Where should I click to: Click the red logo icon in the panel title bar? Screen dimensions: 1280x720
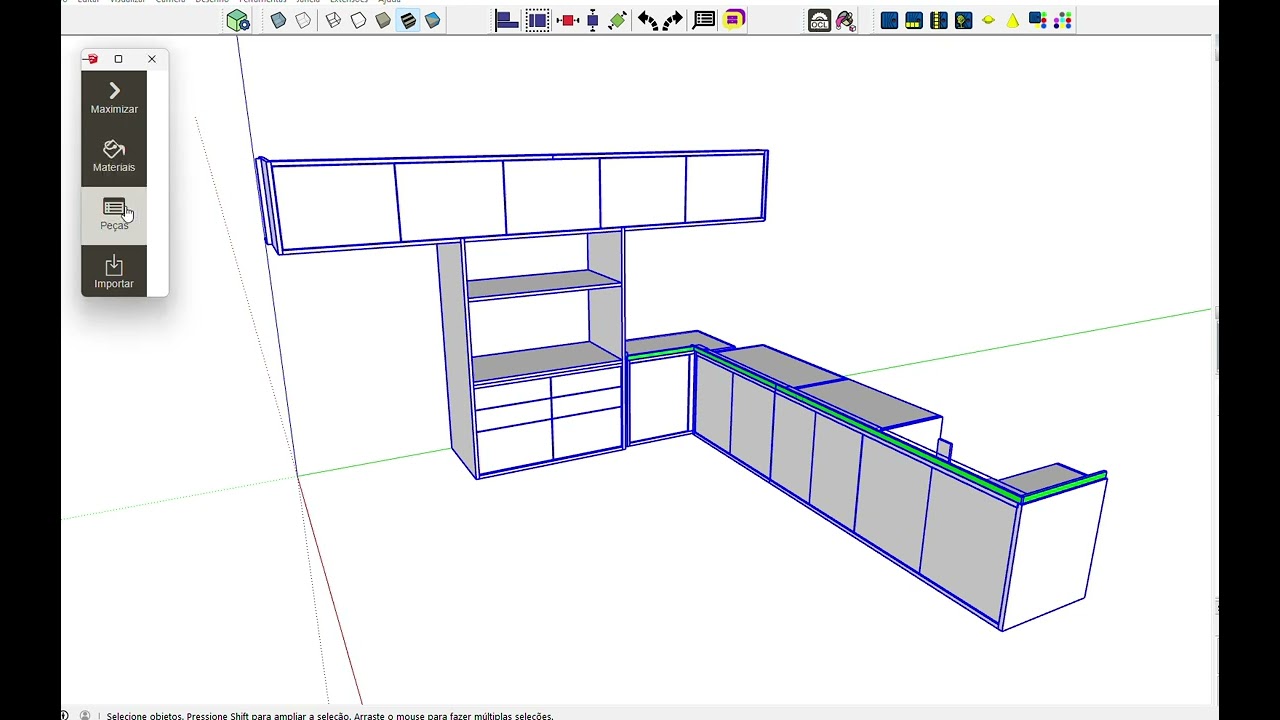pyautogui.click(x=92, y=59)
